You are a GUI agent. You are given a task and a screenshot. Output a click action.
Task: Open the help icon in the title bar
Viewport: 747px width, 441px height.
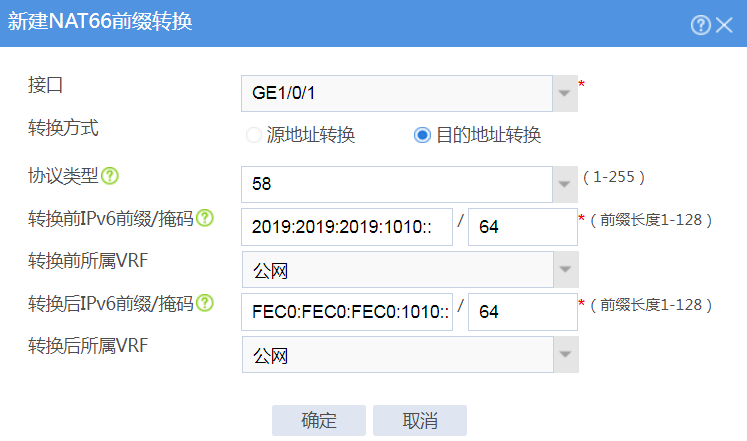click(x=700, y=25)
